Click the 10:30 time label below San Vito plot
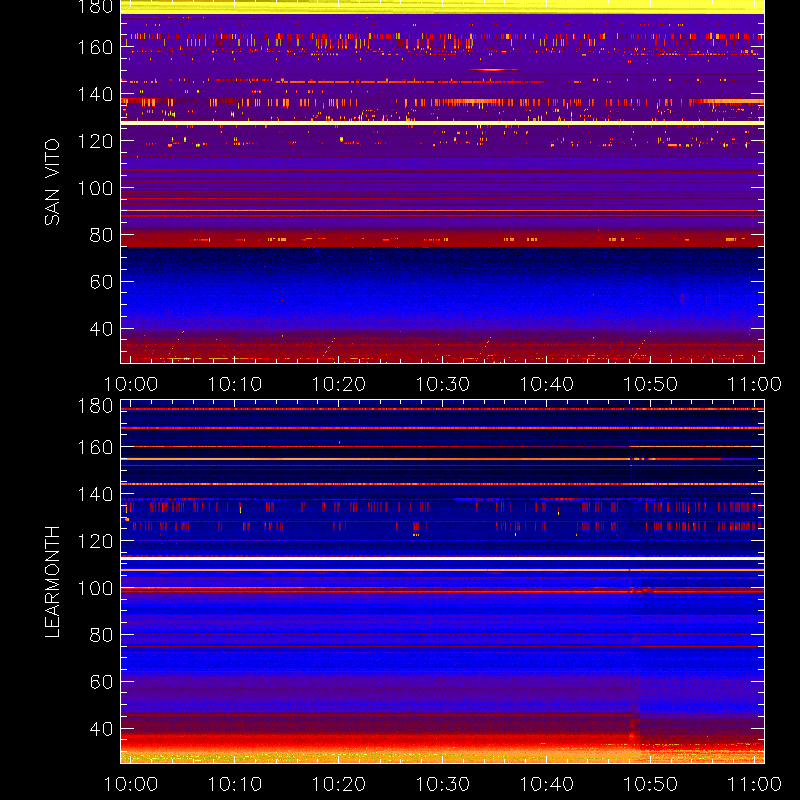The image size is (800, 800). 443,384
